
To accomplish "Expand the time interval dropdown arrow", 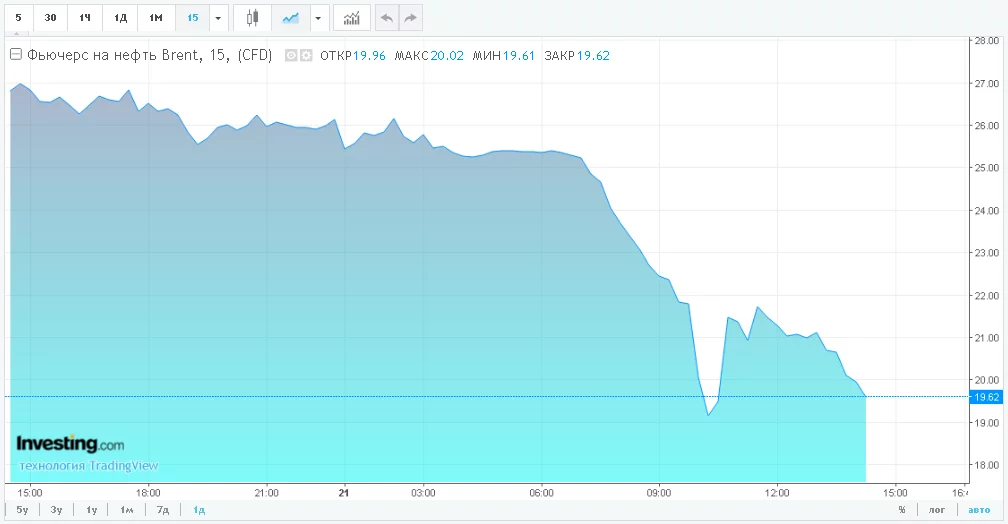I will click(218, 17).
